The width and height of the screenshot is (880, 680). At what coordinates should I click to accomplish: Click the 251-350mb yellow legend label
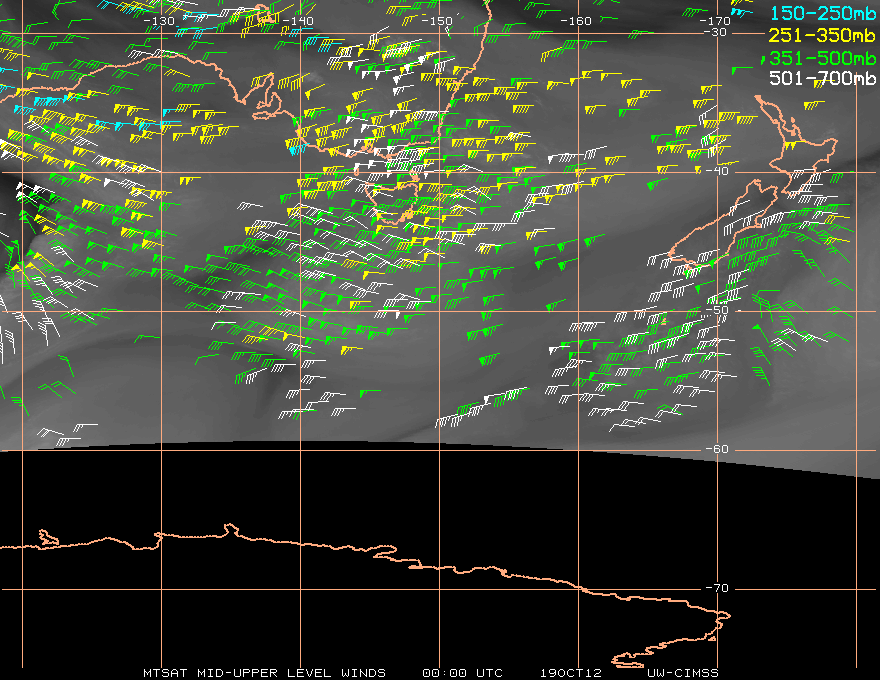click(822, 35)
